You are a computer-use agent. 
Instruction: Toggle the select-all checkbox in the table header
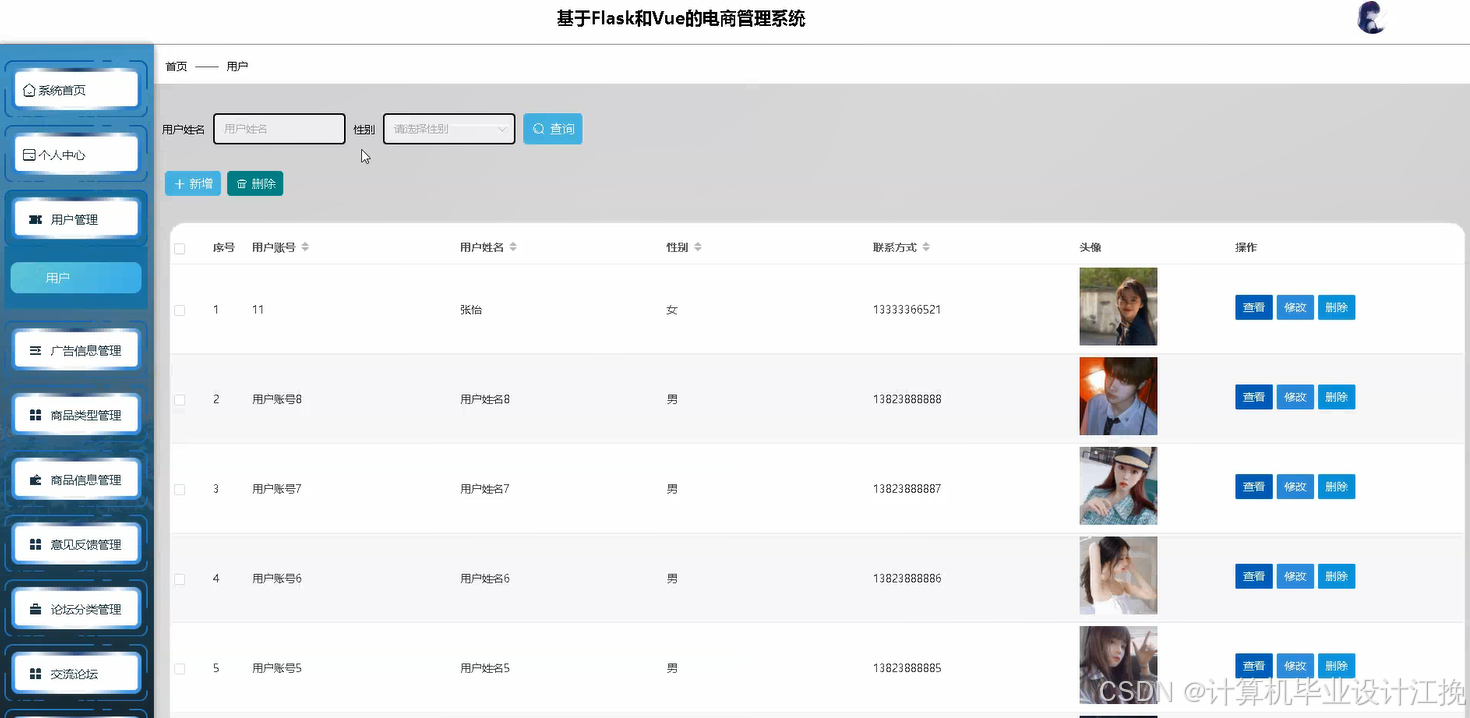(180, 248)
